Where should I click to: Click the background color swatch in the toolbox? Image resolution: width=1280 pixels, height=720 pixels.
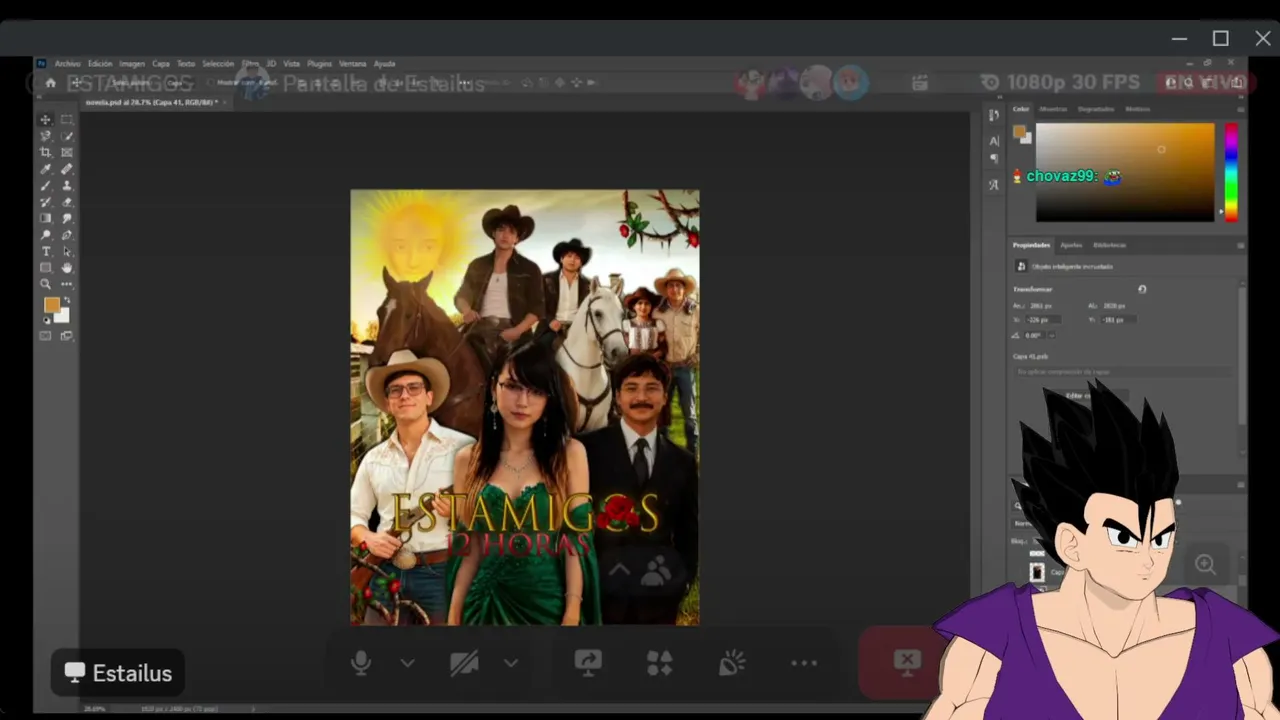tap(63, 316)
